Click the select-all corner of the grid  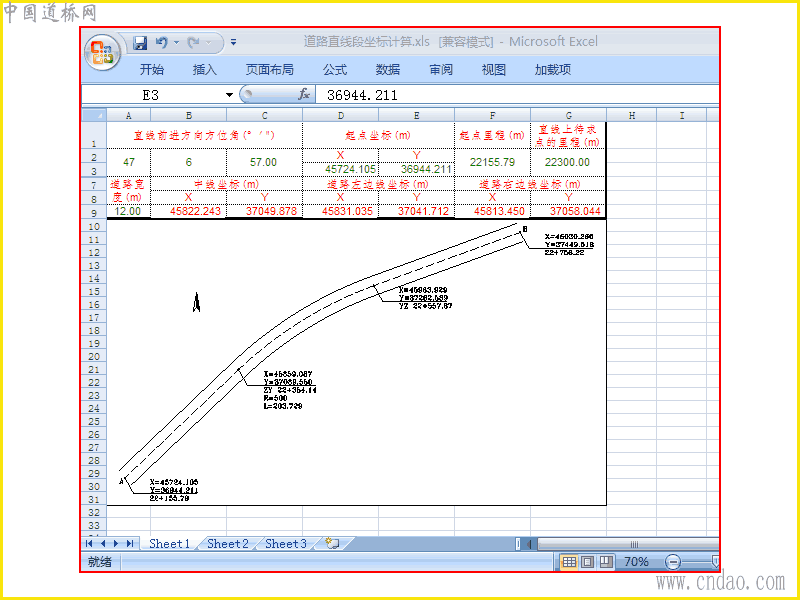[x=94, y=115]
